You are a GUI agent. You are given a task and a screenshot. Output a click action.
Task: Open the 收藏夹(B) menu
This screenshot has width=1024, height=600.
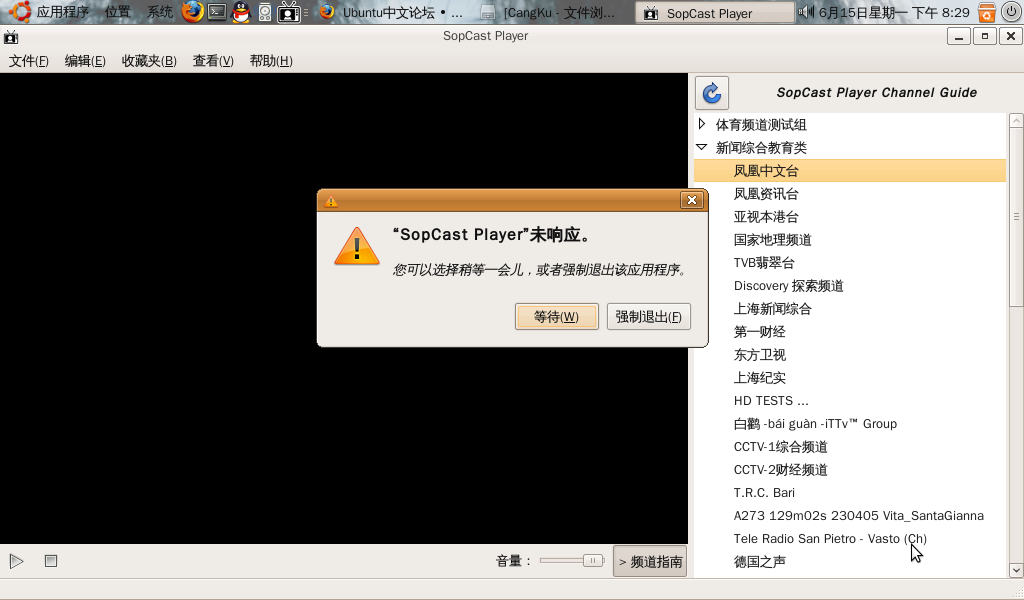click(149, 61)
